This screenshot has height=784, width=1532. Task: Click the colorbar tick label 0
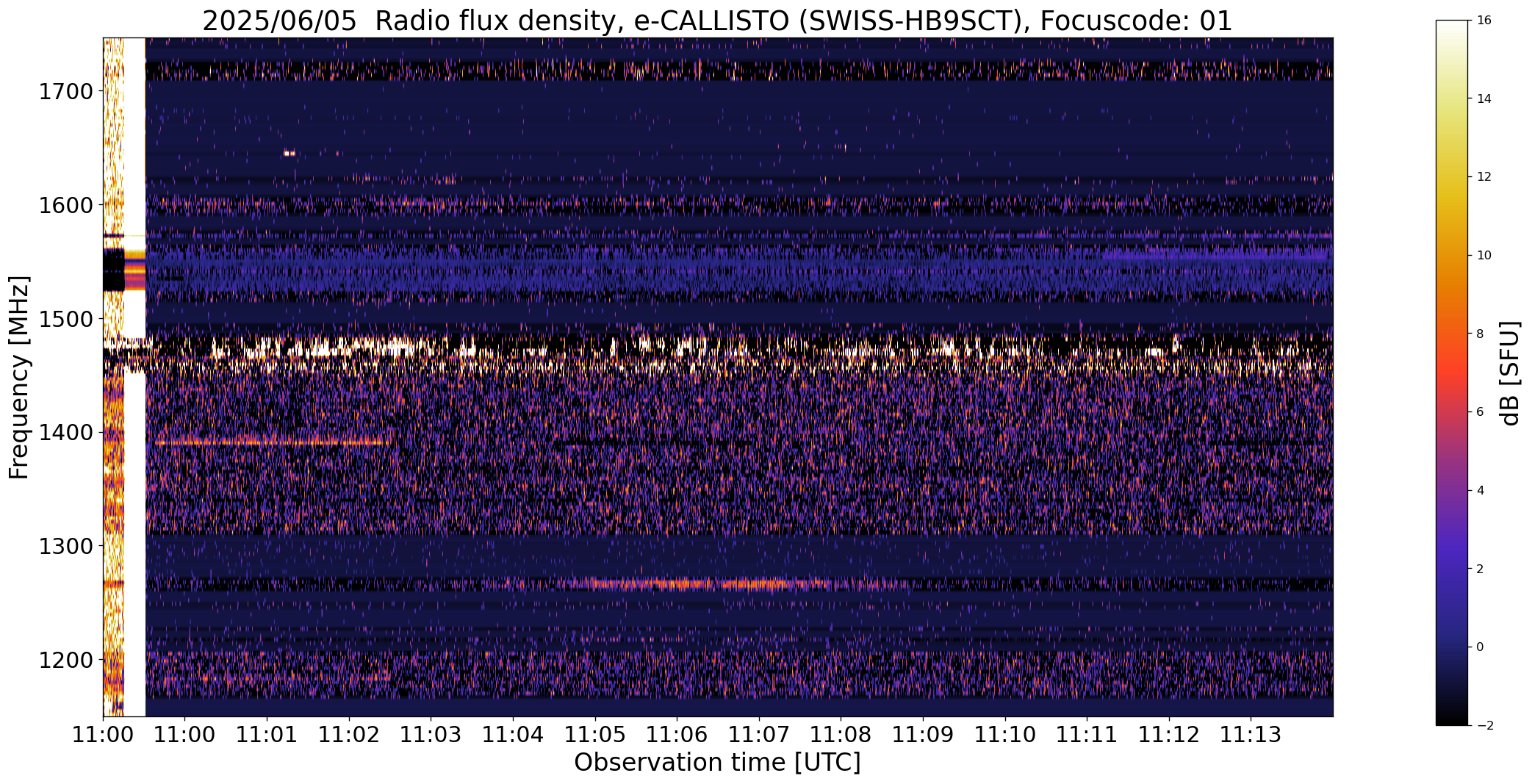pyautogui.click(x=1481, y=647)
